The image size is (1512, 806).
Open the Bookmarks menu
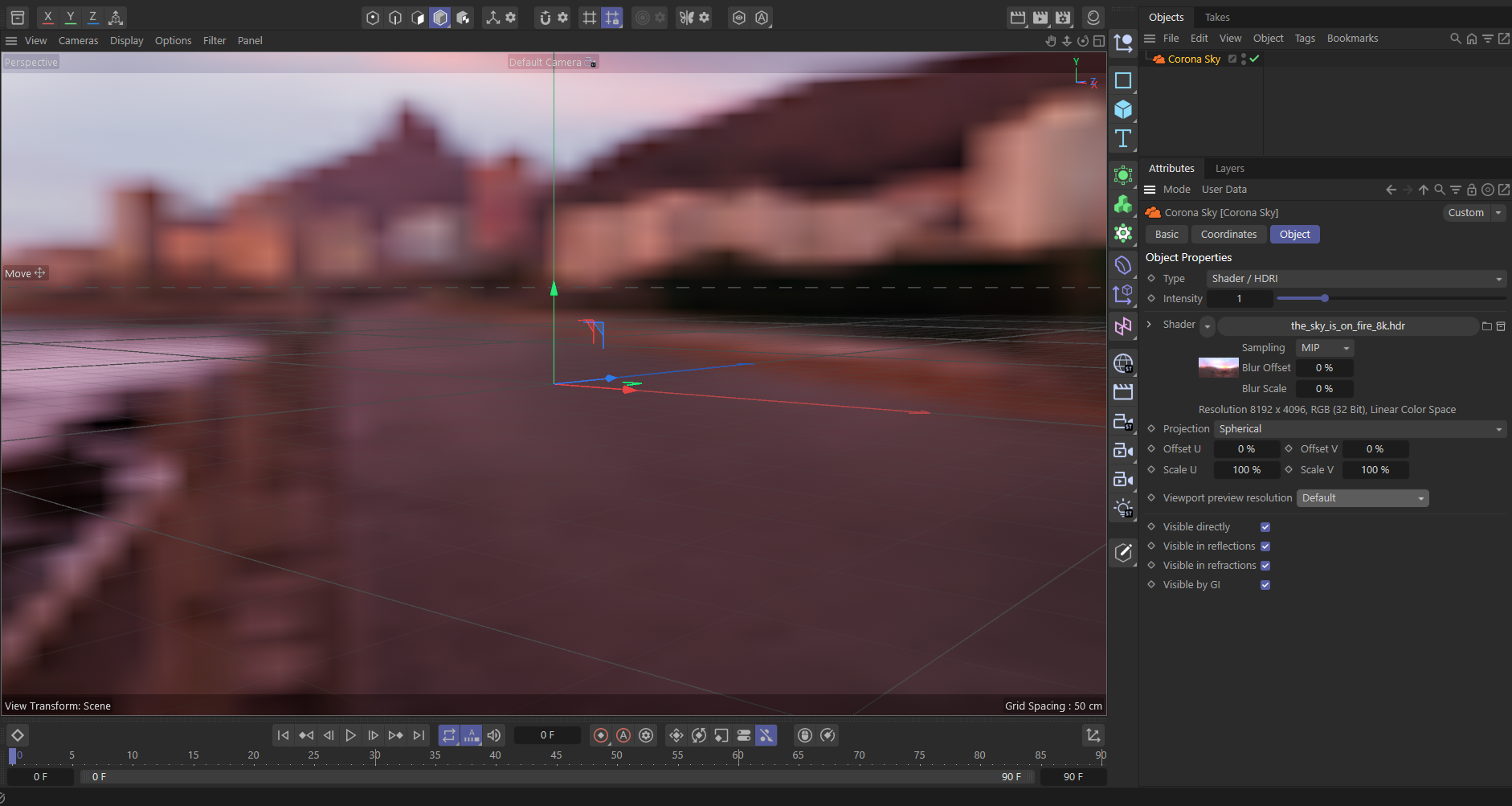1353,38
